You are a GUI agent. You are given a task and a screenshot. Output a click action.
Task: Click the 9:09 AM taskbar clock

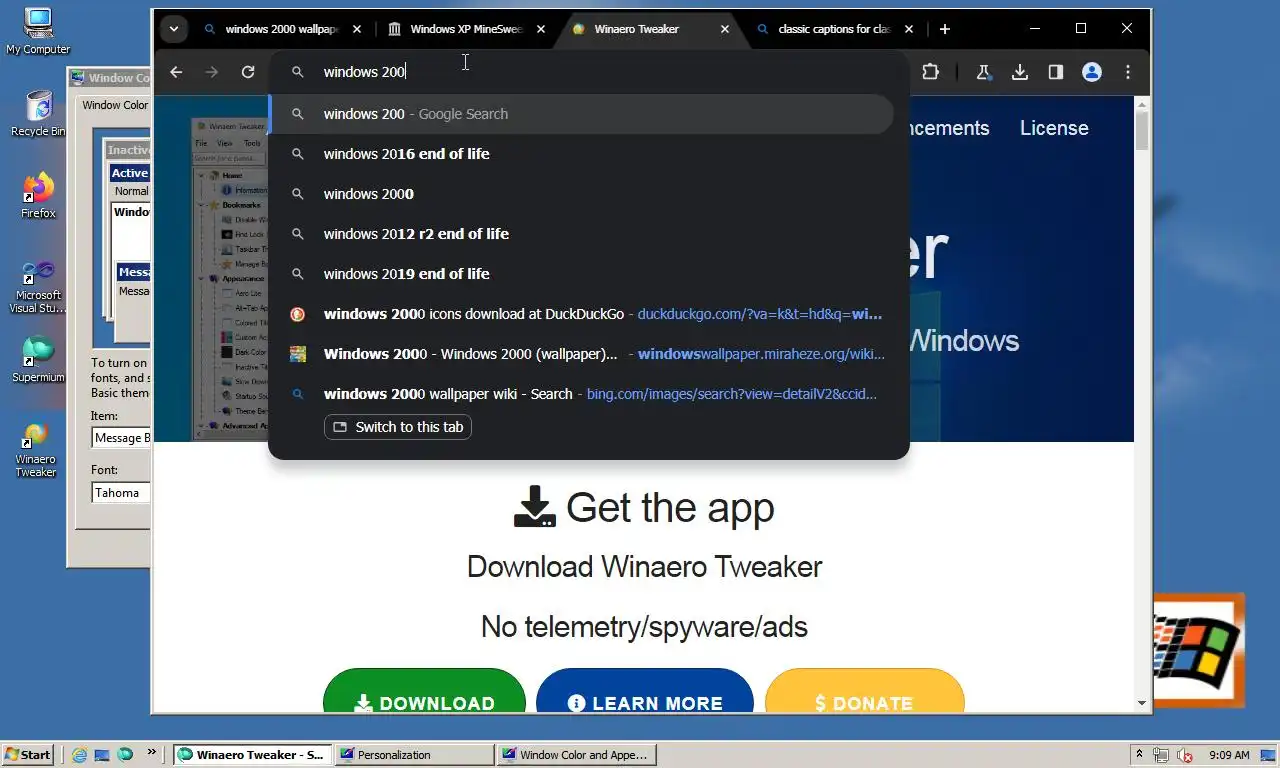(x=1229, y=755)
